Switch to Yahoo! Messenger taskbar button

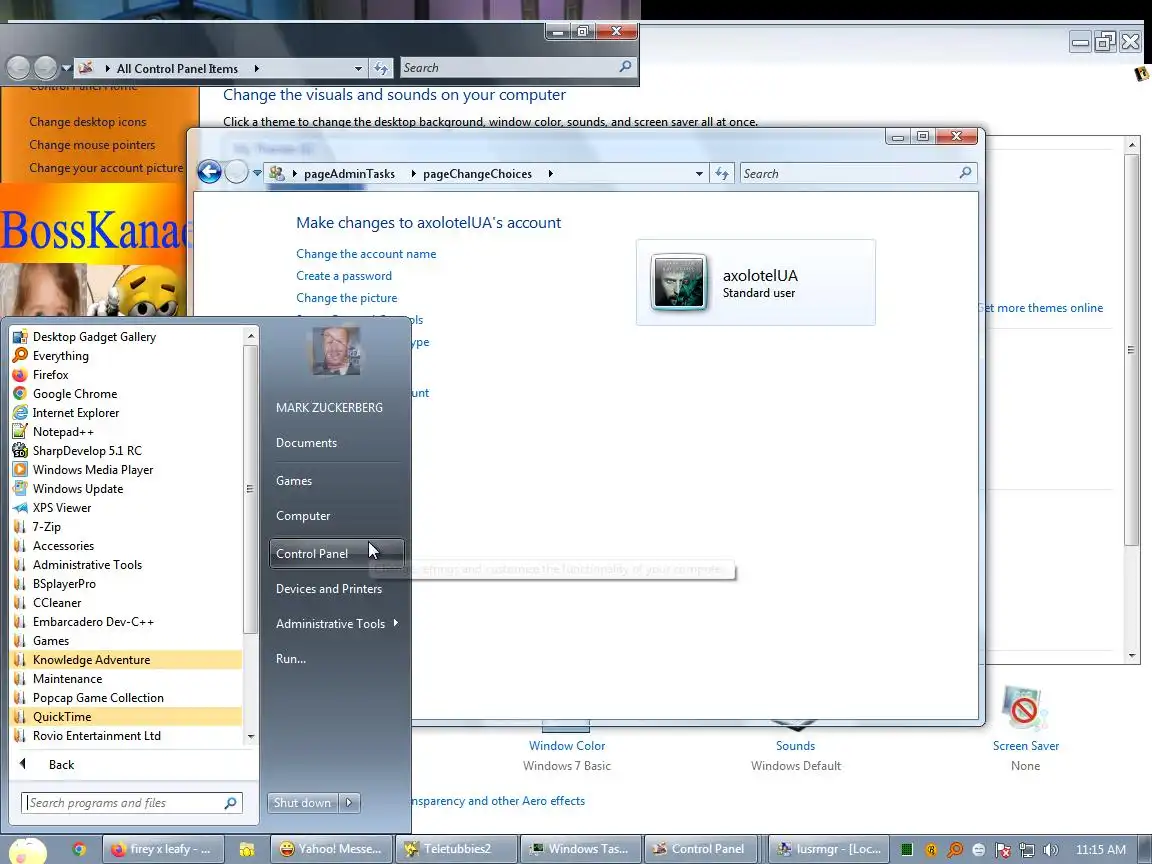click(x=331, y=849)
